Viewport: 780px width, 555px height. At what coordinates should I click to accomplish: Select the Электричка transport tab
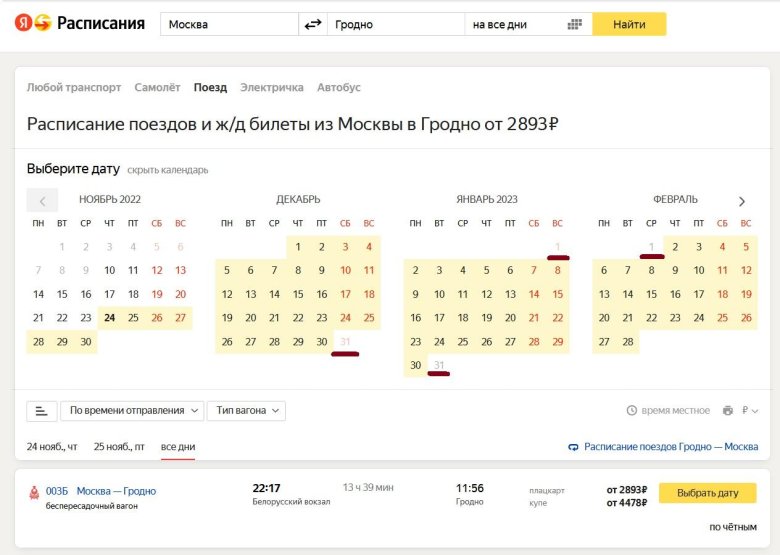272,88
